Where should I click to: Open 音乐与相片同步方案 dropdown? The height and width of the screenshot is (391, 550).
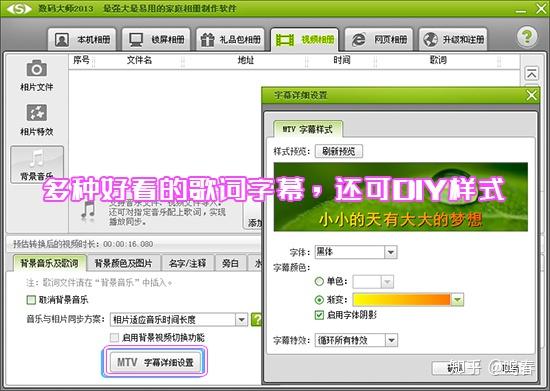tap(179, 319)
